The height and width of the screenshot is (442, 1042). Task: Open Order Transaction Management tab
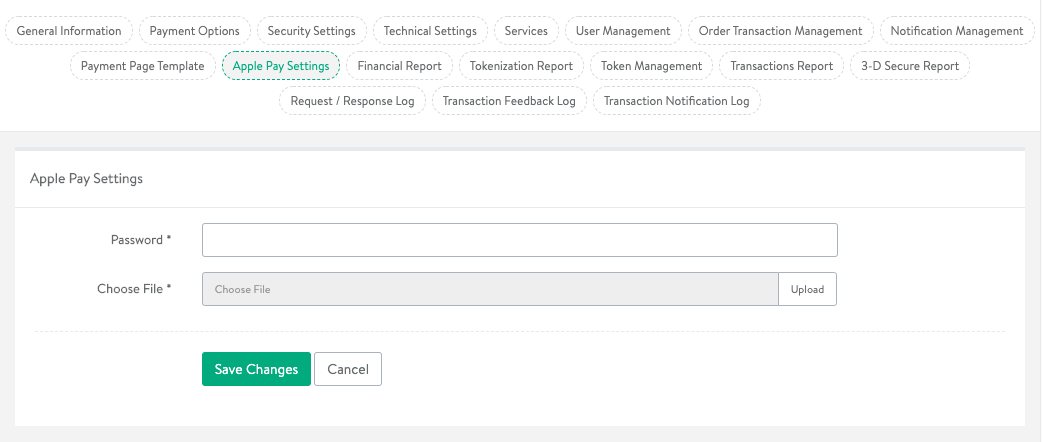780,31
